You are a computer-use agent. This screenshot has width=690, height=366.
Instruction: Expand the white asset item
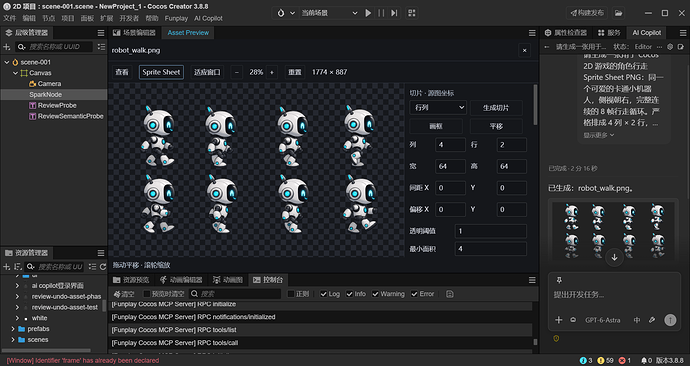pos(17,318)
